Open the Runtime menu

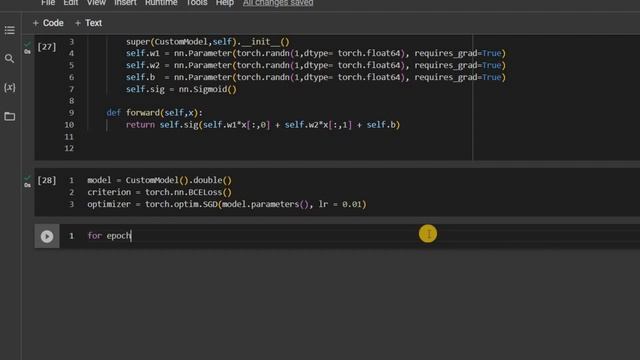point(161,3)
